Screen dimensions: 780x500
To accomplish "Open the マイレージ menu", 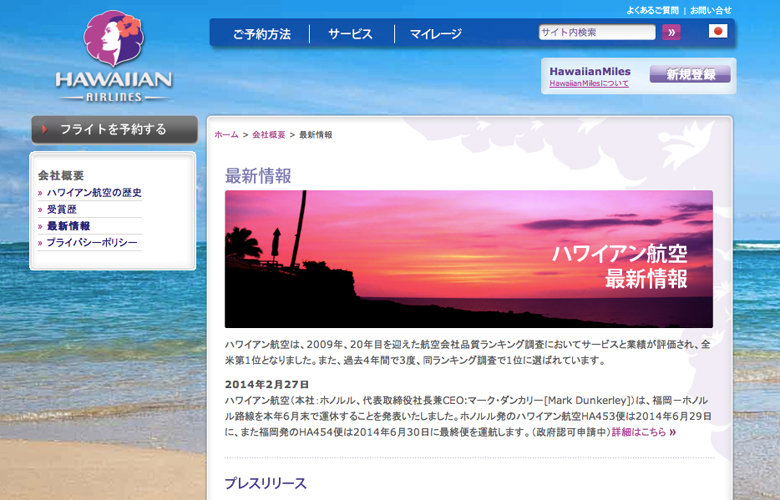I will coord(435,34).
